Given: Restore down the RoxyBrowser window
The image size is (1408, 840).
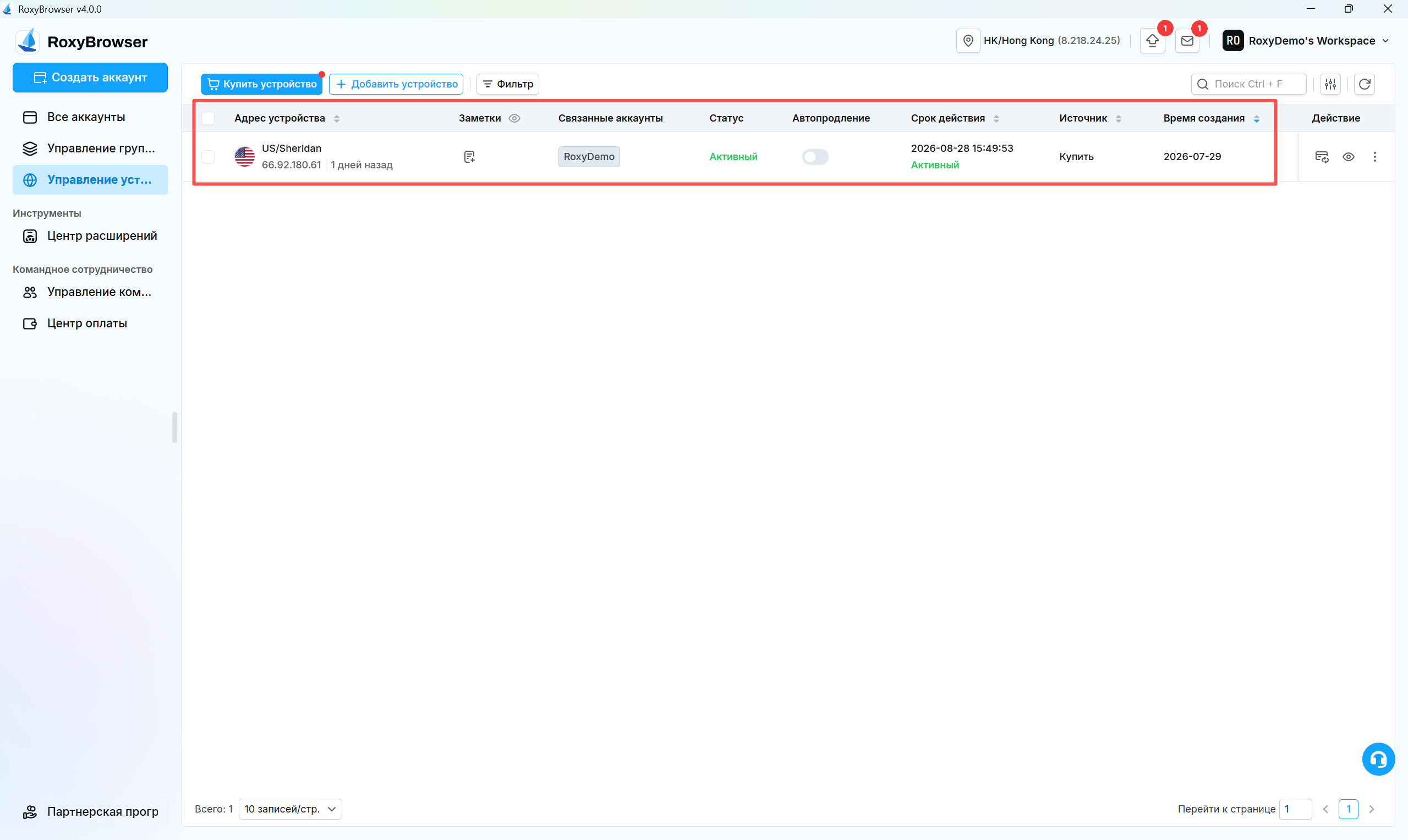Looking at the screenshot, I should (1349, 9).
